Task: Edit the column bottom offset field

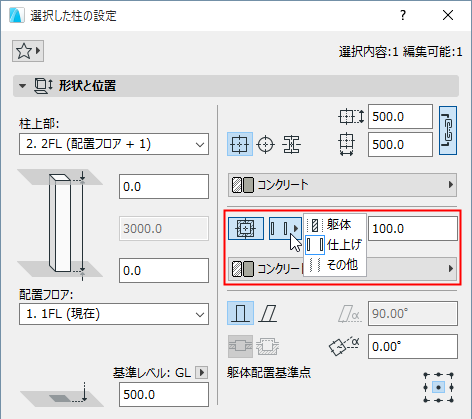Action: pyautogui.click(x=164, y=270)
